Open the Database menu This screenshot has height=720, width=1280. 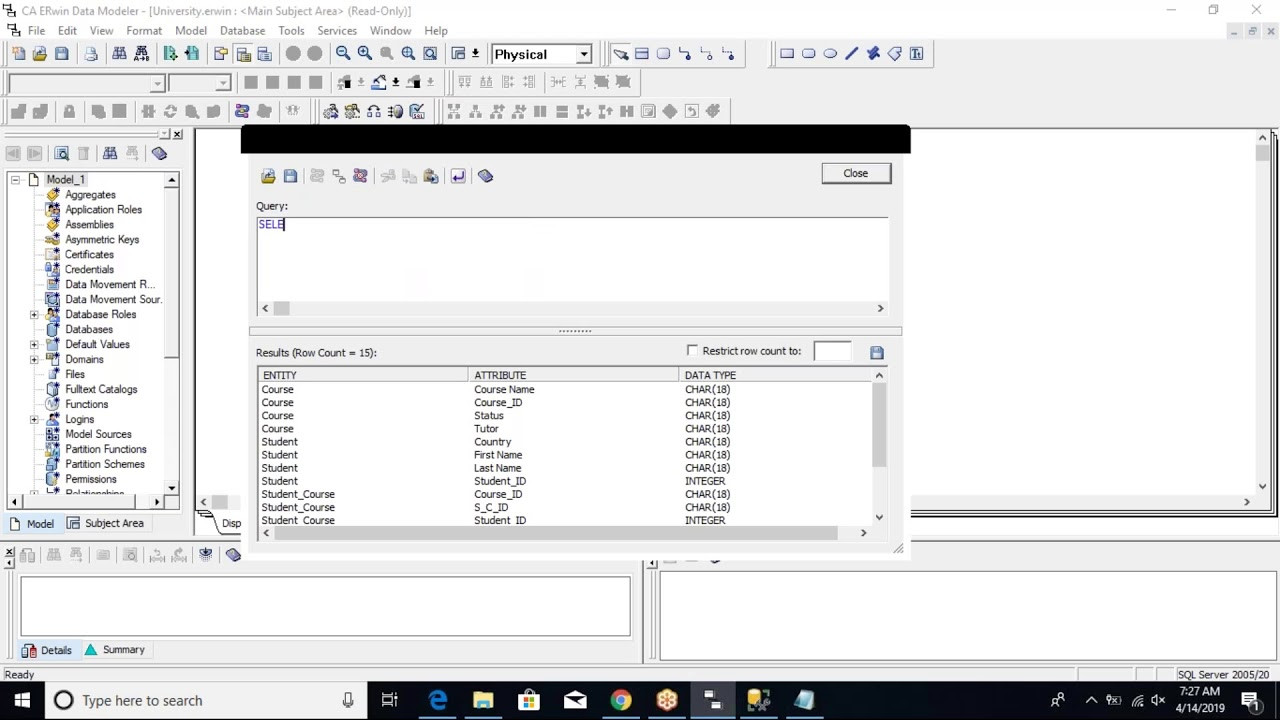click(x=242, y=31)
